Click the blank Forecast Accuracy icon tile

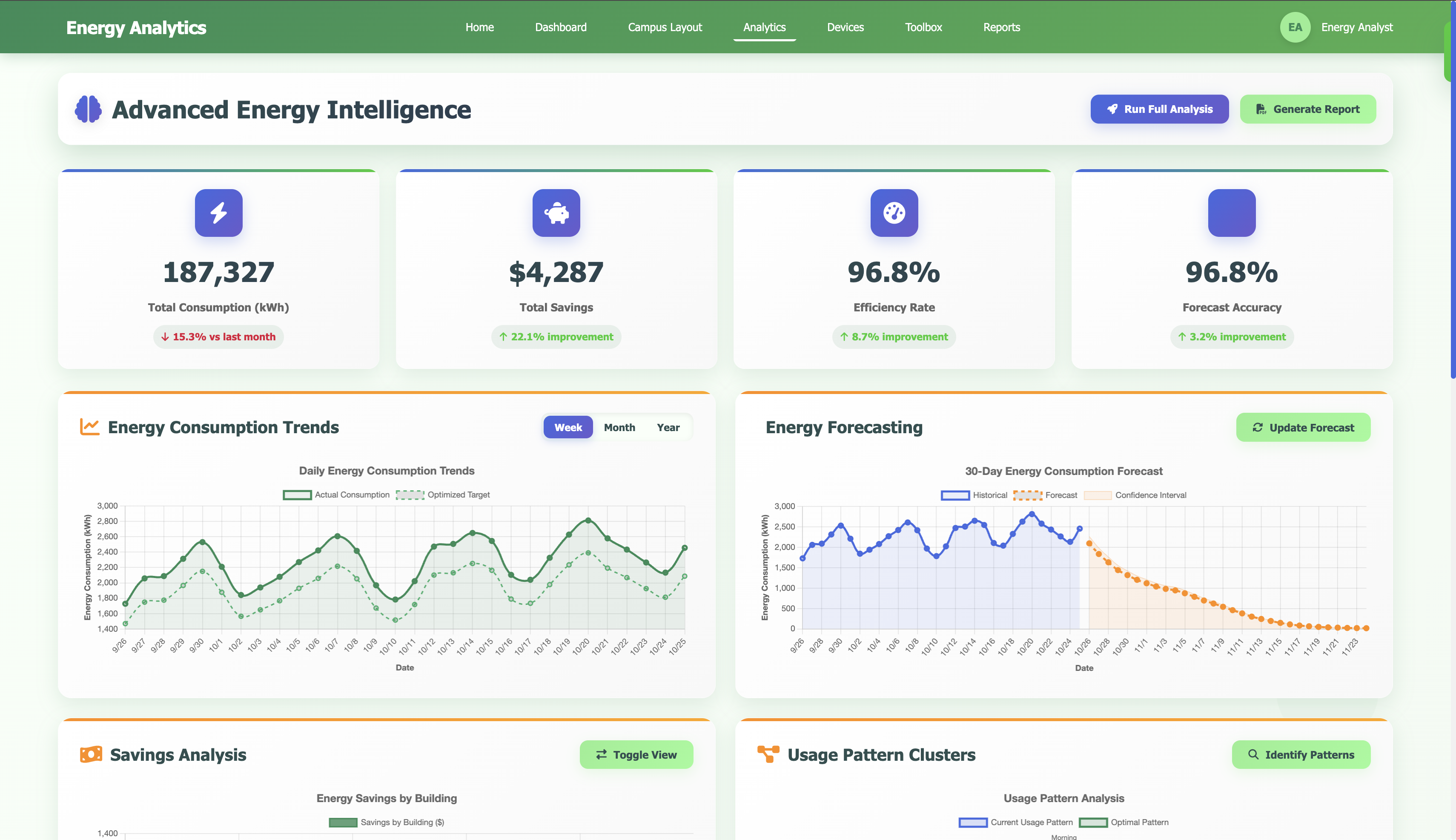tap(1232, 213)
